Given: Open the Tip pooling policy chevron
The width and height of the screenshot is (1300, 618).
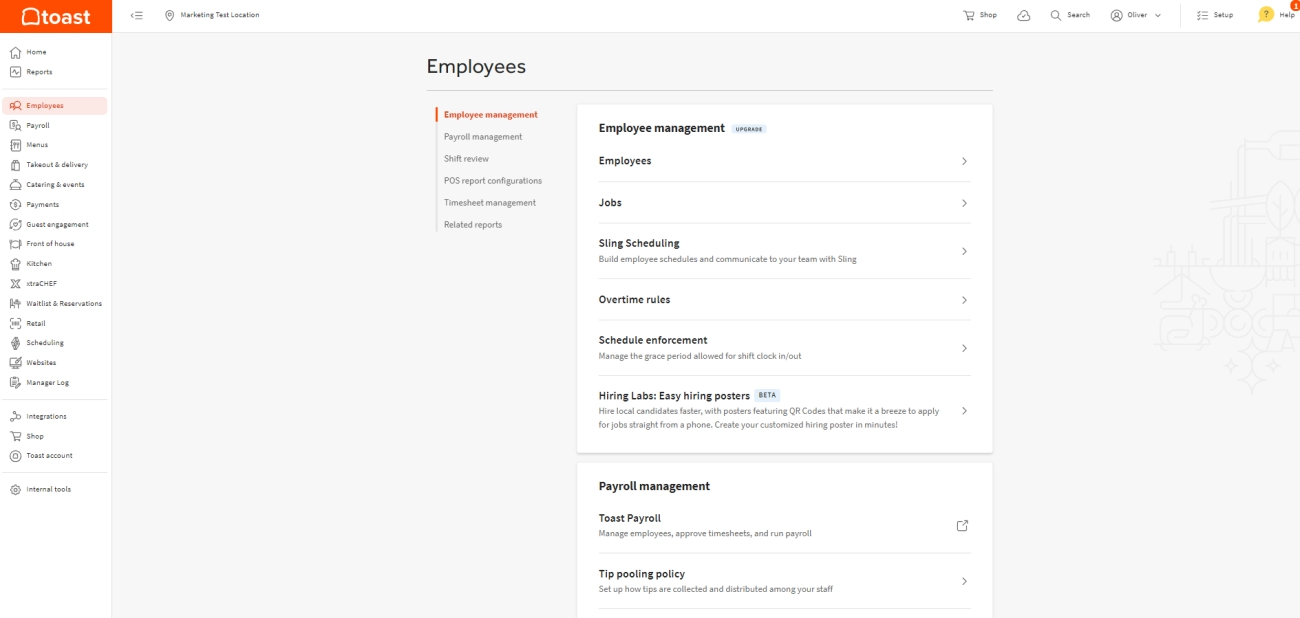Looking at the screenshot, I should (964, 581).
